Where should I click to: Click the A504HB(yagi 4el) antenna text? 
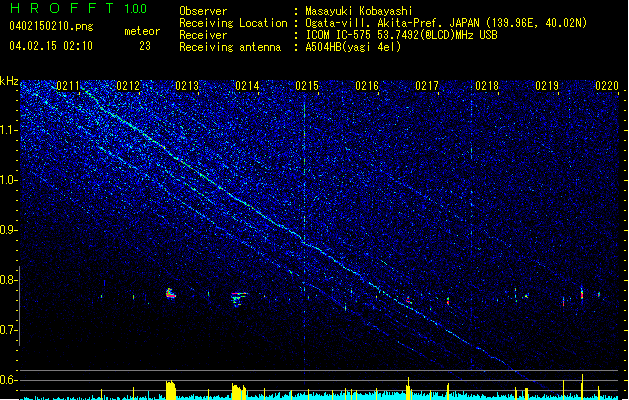click(x=353, y=47)
